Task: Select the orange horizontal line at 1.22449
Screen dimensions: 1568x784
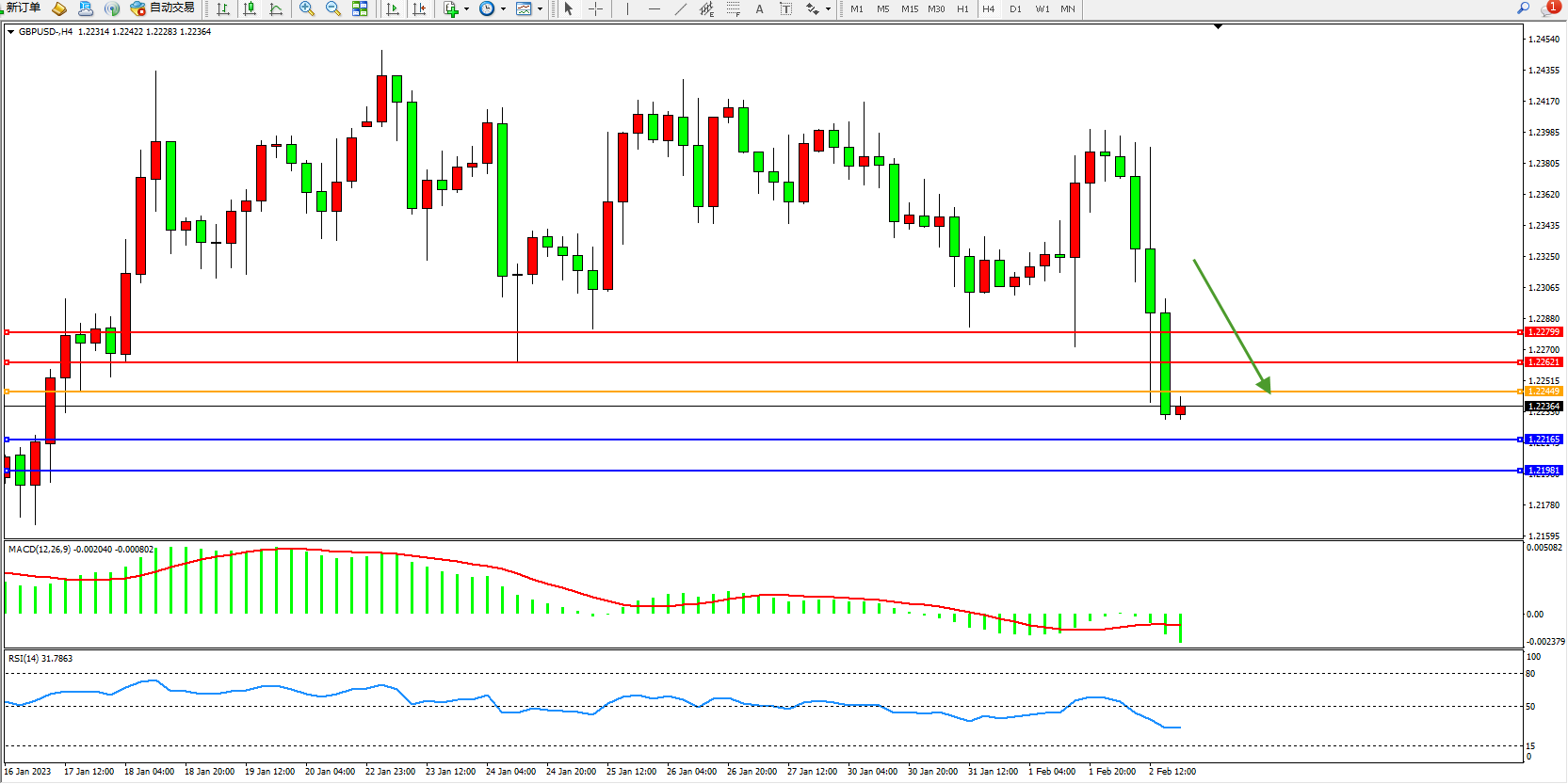Action: [753, 392]
